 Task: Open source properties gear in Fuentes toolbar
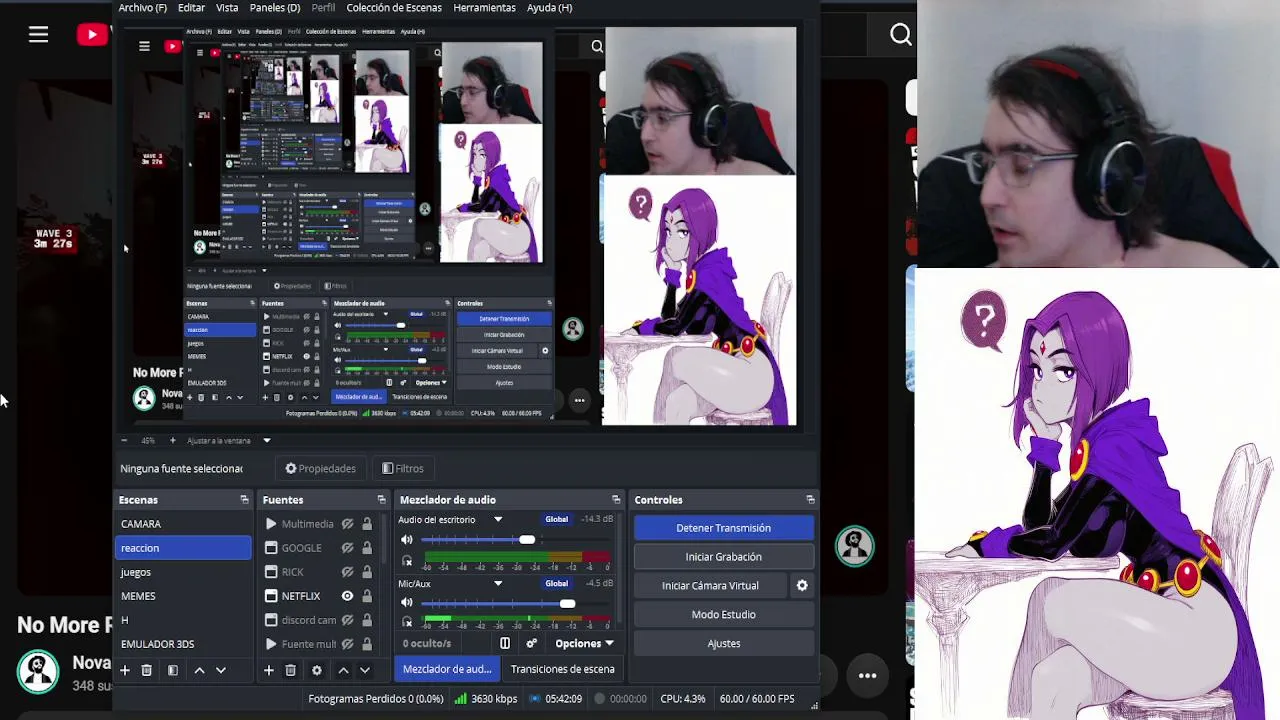[317, 670]
